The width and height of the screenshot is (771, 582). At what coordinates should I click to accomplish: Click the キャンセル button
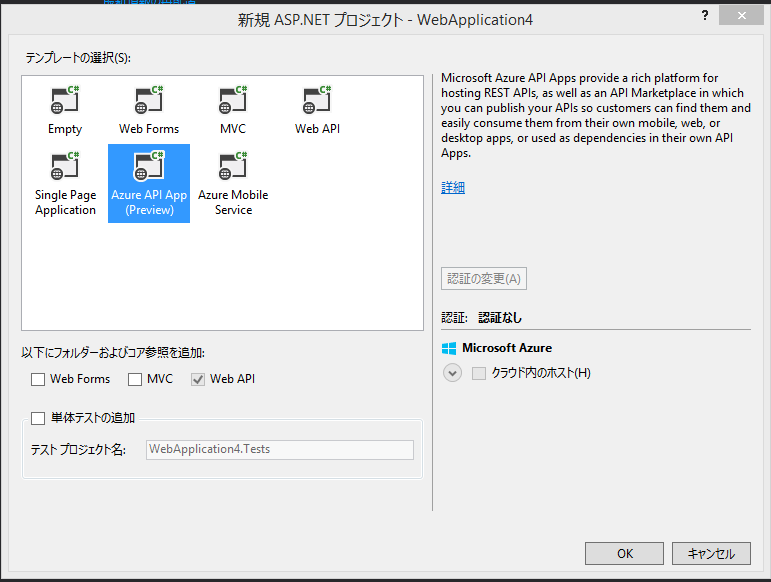pos(711,553)
